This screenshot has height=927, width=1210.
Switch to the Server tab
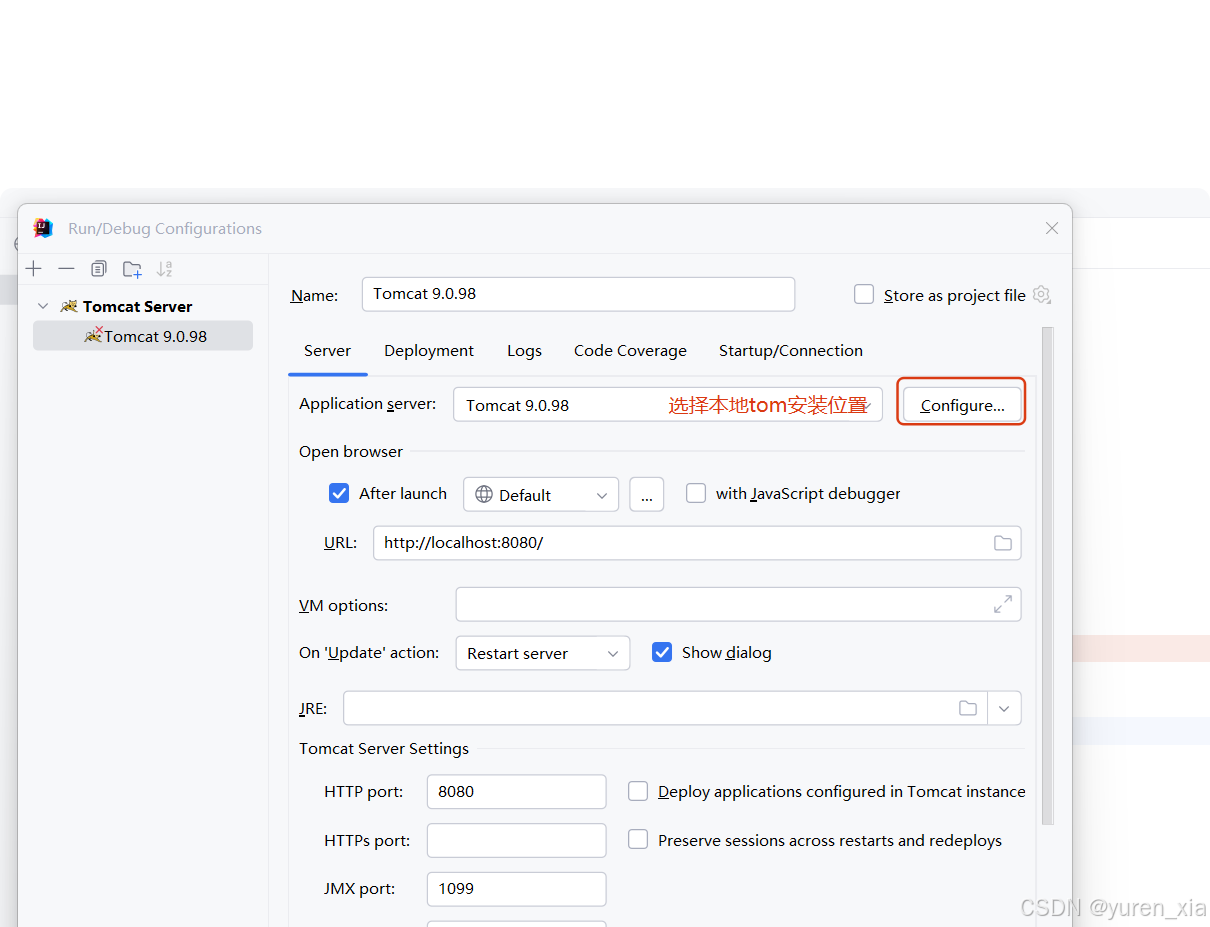coord(327,350)
